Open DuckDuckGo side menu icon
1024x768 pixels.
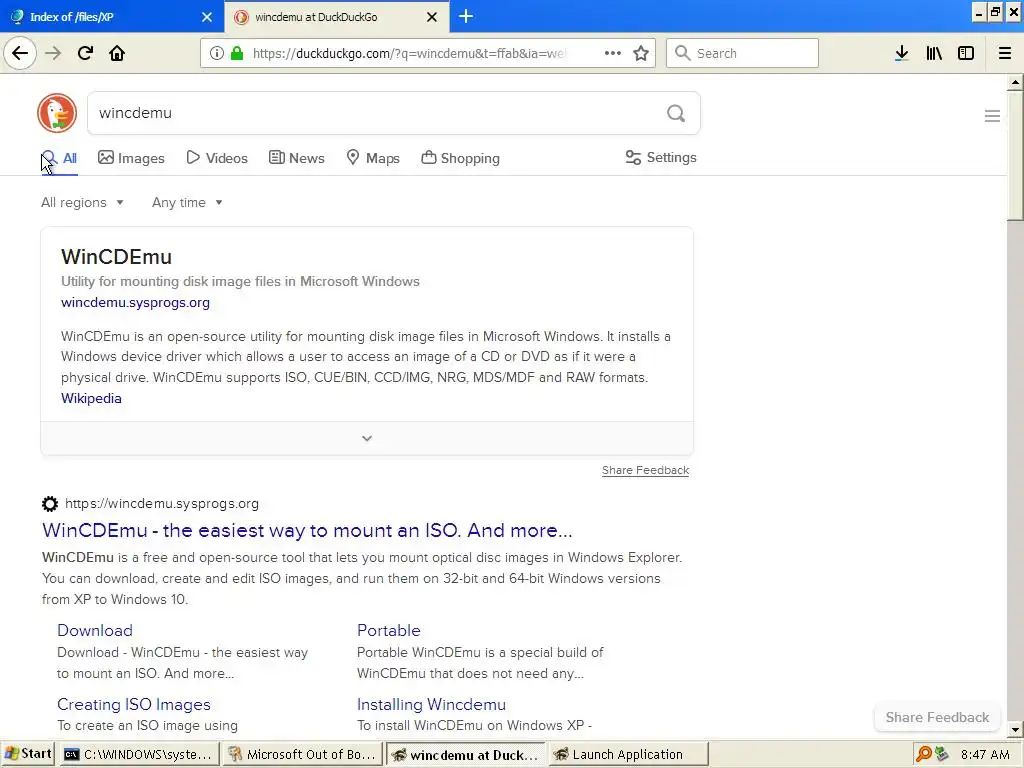click(x=992, y=116)
